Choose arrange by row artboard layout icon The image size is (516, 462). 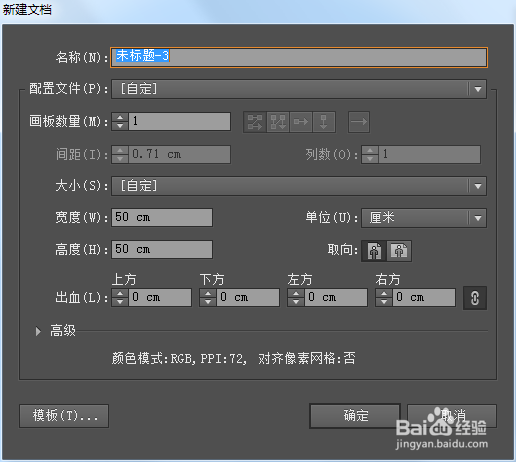(301, 122)
